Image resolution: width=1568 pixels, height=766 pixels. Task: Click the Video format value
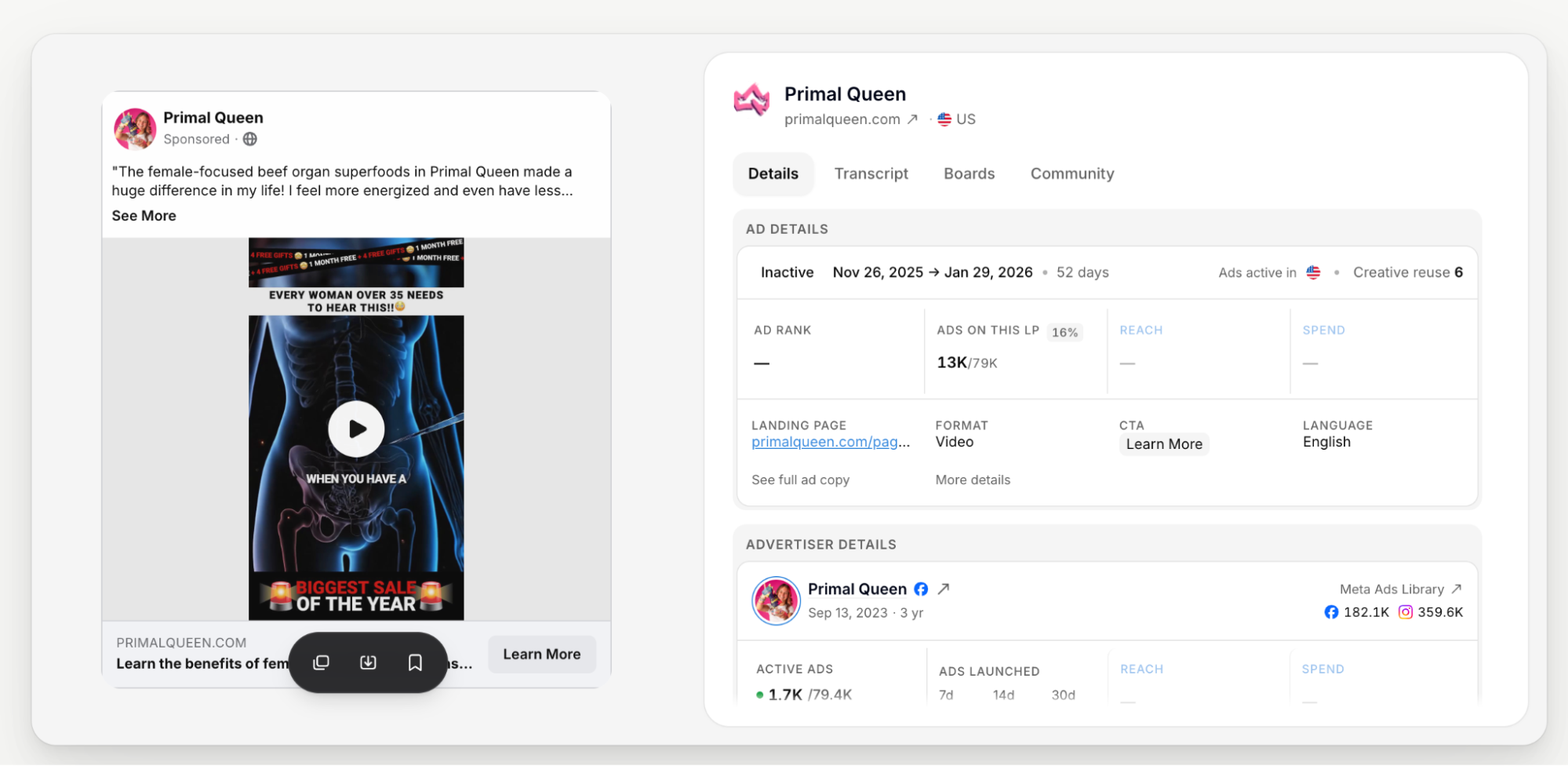tap(954, 442)
